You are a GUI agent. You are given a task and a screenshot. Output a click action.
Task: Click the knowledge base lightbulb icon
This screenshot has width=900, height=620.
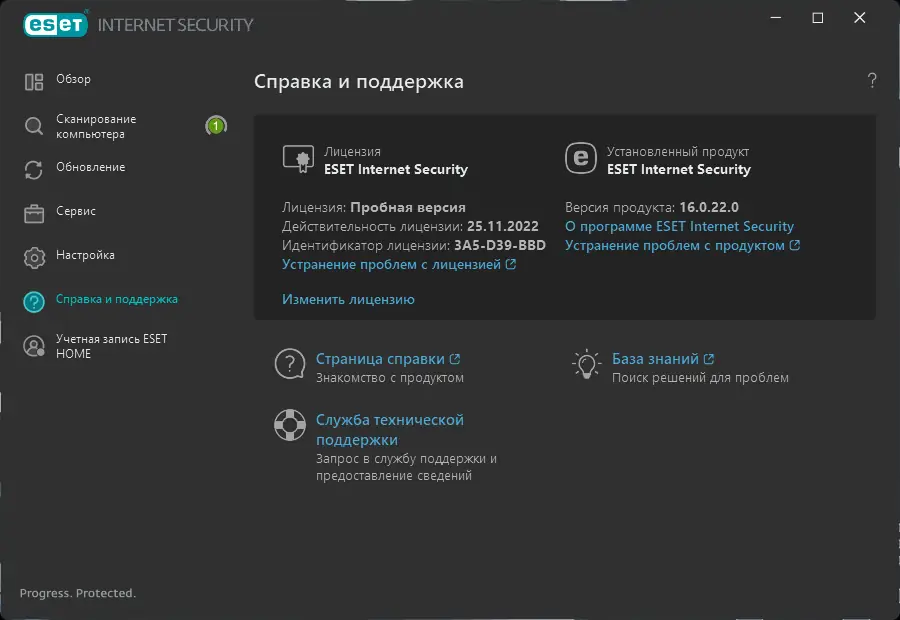pyautogui.click(x=585, y=364)
